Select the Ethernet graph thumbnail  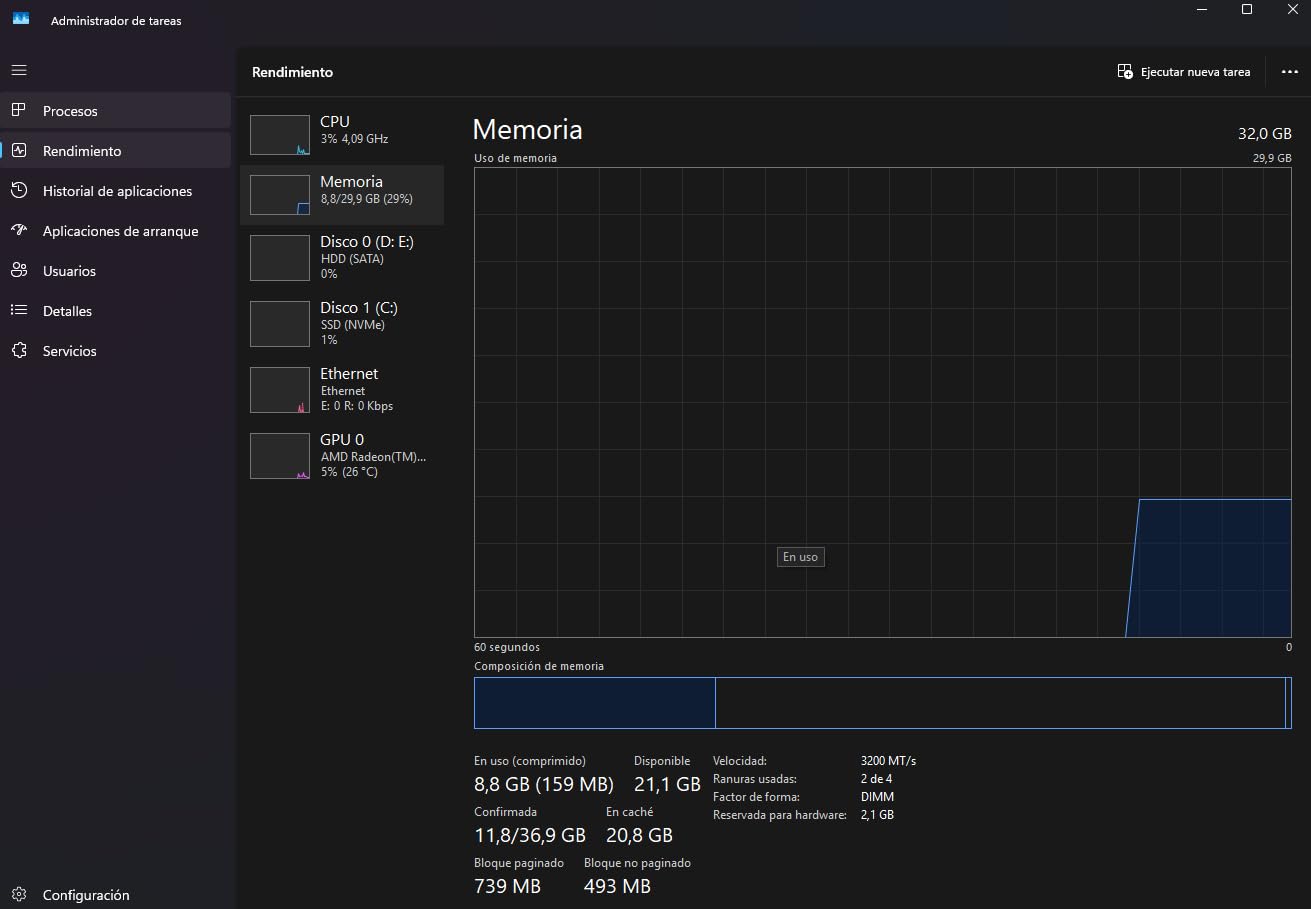point(280,390)
